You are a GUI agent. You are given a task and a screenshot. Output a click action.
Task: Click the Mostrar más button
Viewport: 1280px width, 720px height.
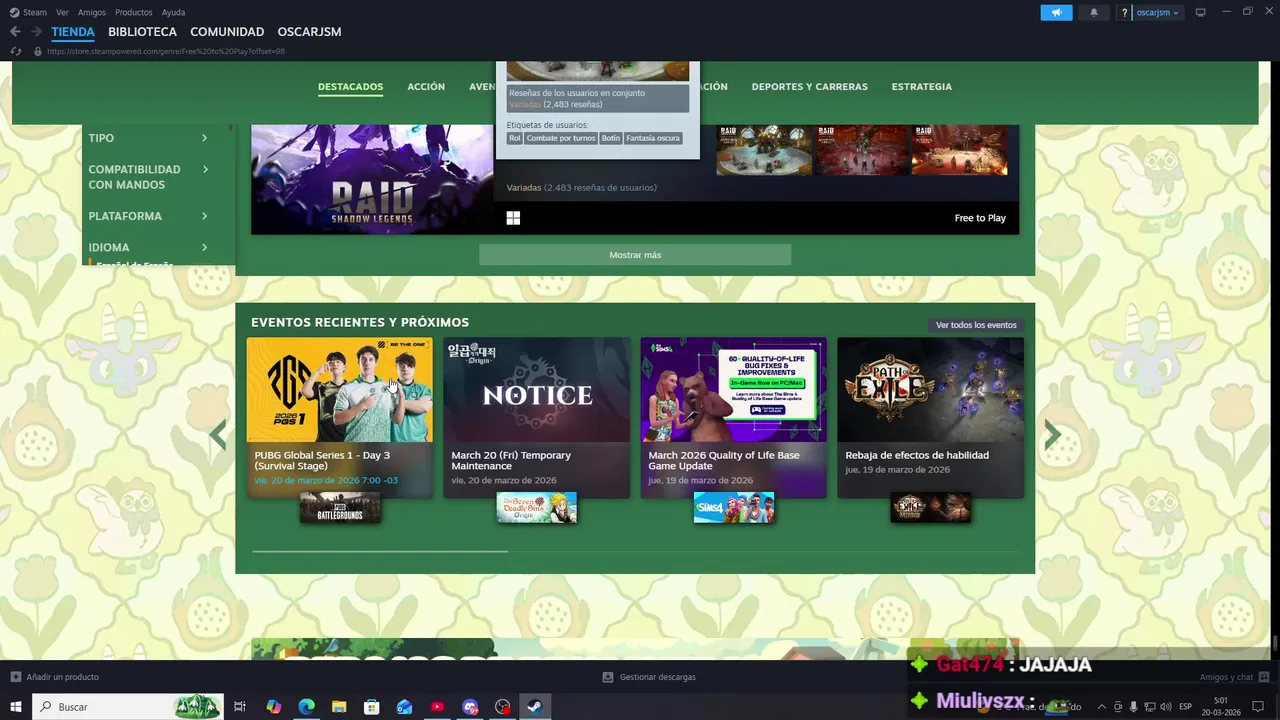(x=635, y=255)
